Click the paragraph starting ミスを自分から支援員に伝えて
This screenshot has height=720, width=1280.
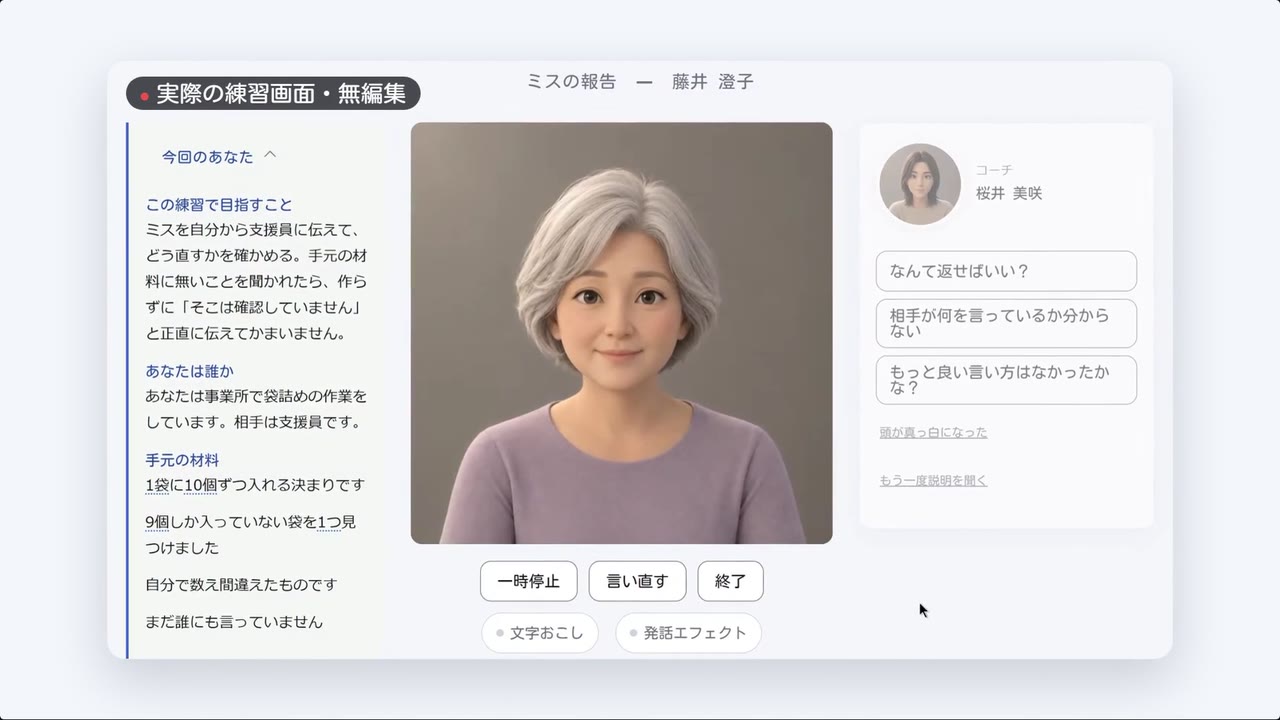[x=256, y=282]
